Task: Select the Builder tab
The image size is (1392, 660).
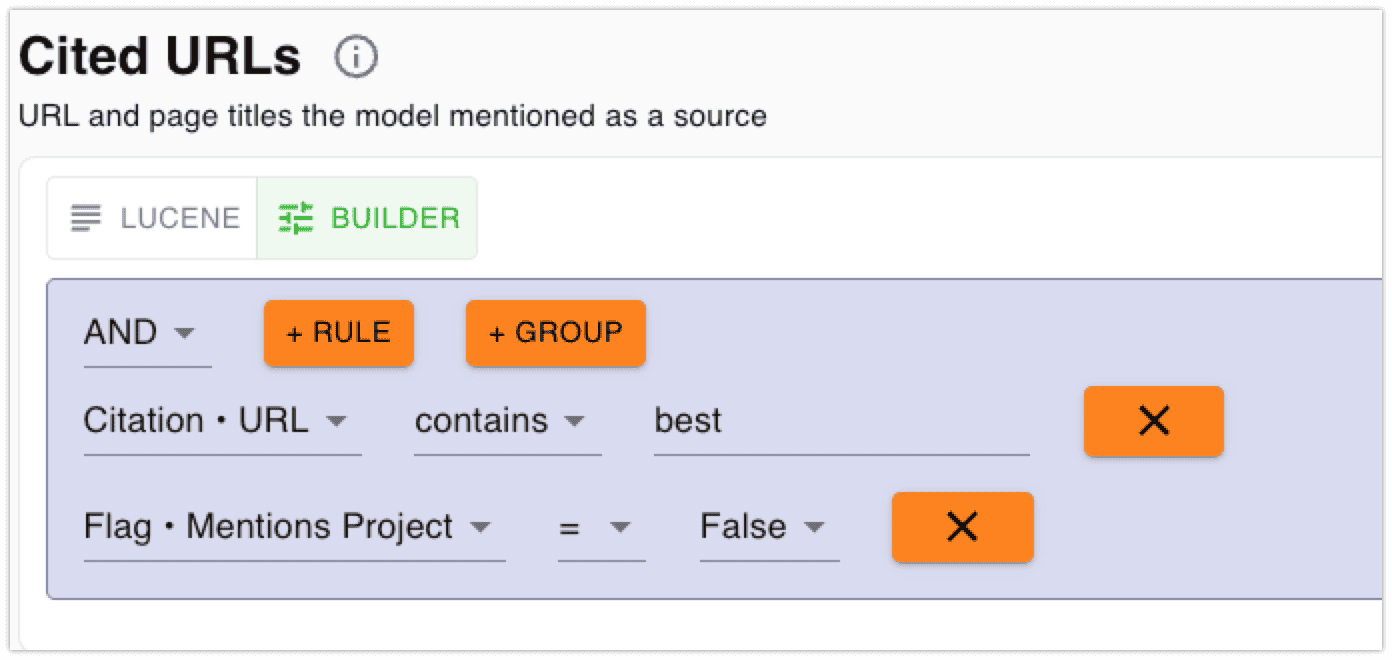Action: pos(368,218)
